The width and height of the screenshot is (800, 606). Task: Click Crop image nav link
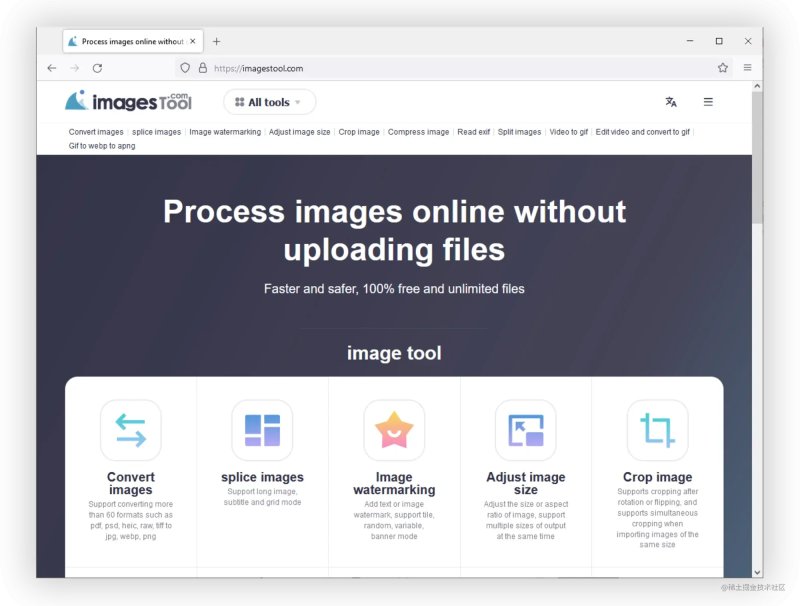(x=359, y=132)
